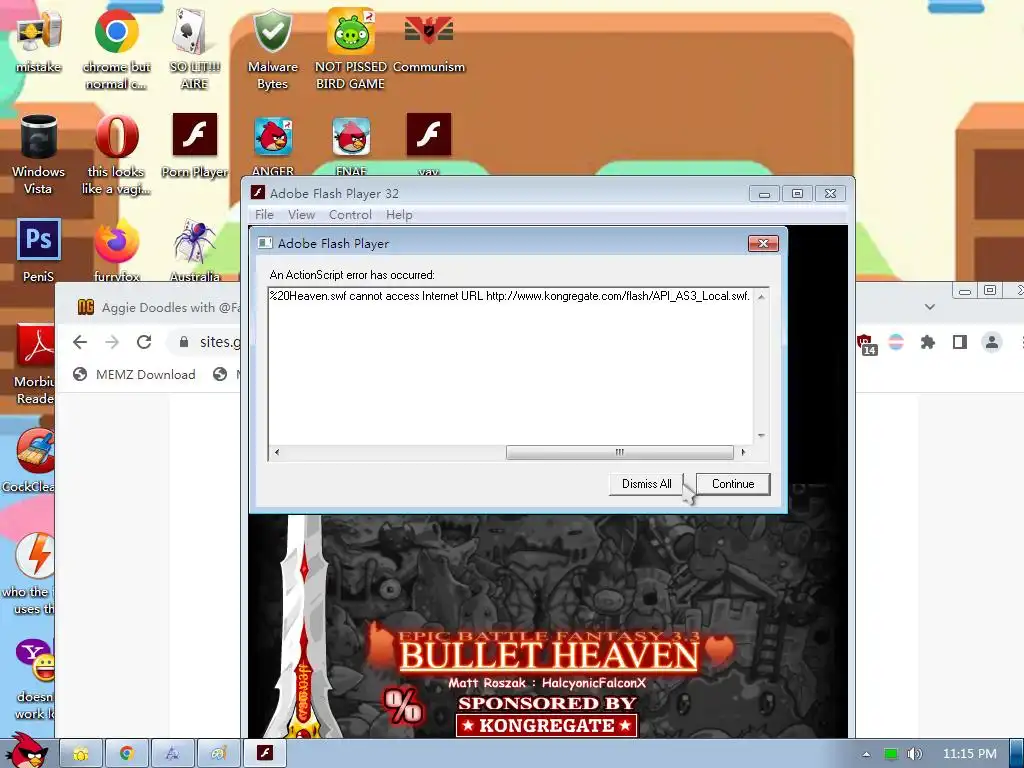Click the Sponsored by Kongregate banner
Screen dimensions: 1024x768
547,716
